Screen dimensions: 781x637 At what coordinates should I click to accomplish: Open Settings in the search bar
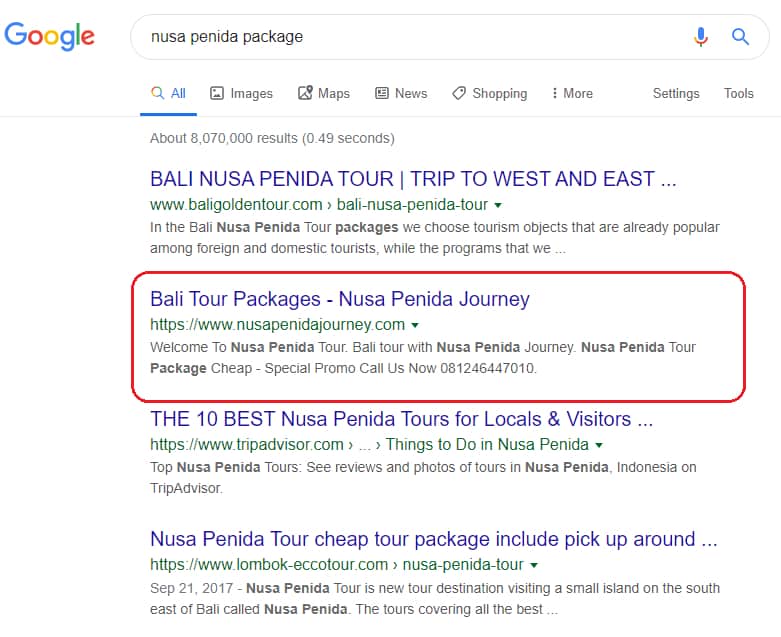coord(676,94)
